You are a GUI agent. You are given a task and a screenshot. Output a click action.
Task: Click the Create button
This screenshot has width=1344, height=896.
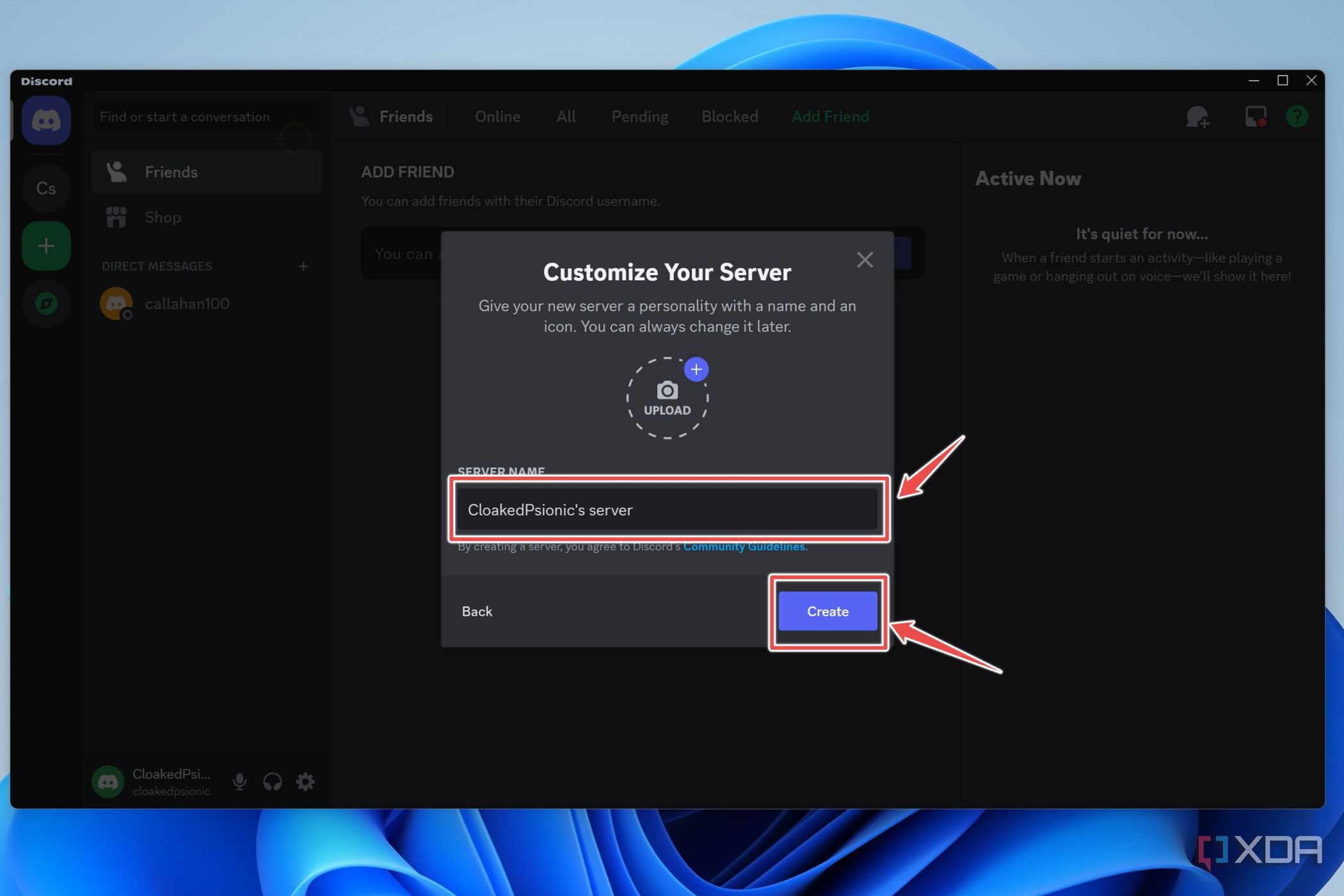828,611
